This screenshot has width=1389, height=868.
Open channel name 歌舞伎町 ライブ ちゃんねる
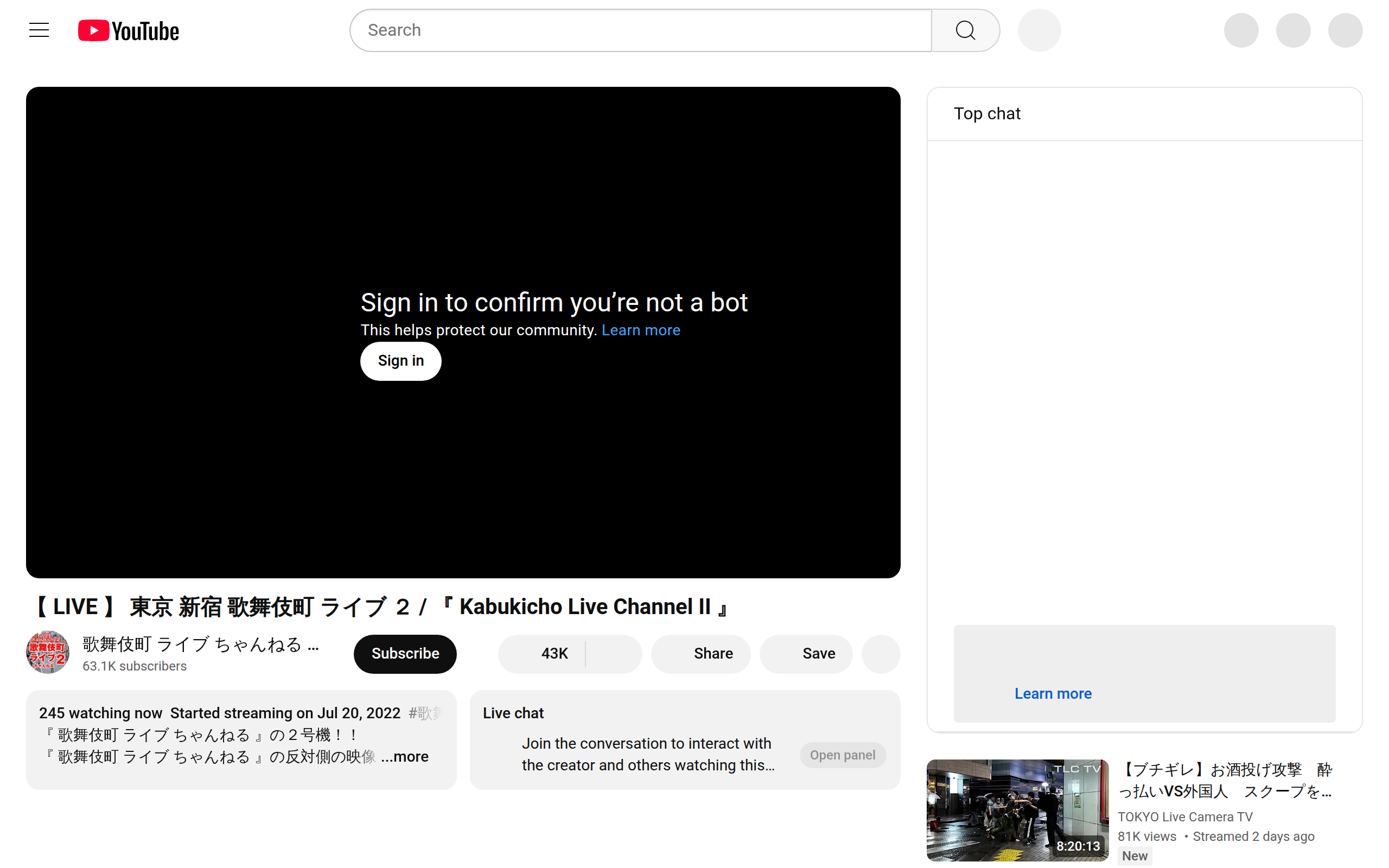[x=200, y=644]
